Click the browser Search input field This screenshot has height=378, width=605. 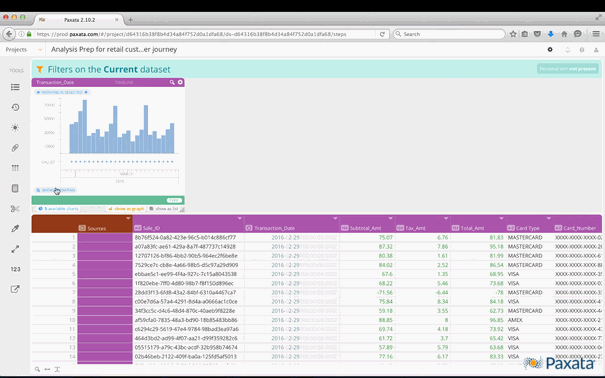click(449, 34)
